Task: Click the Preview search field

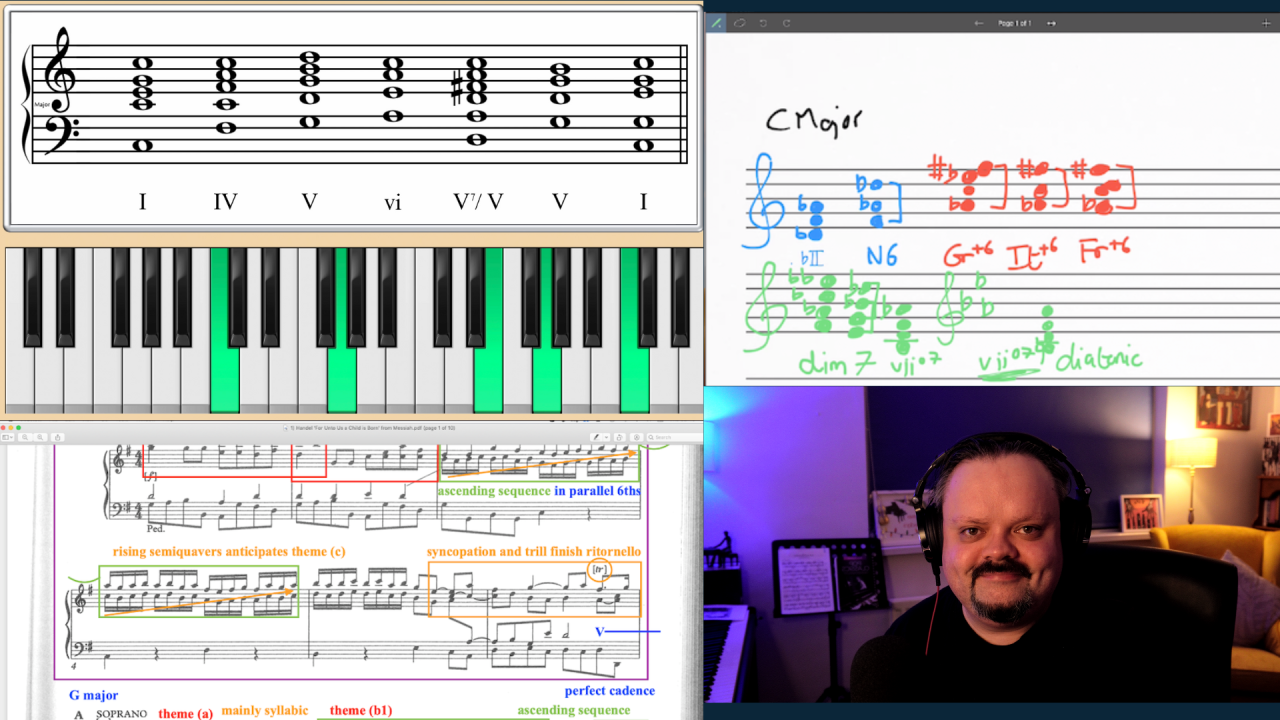Action: tap(673, 437)
